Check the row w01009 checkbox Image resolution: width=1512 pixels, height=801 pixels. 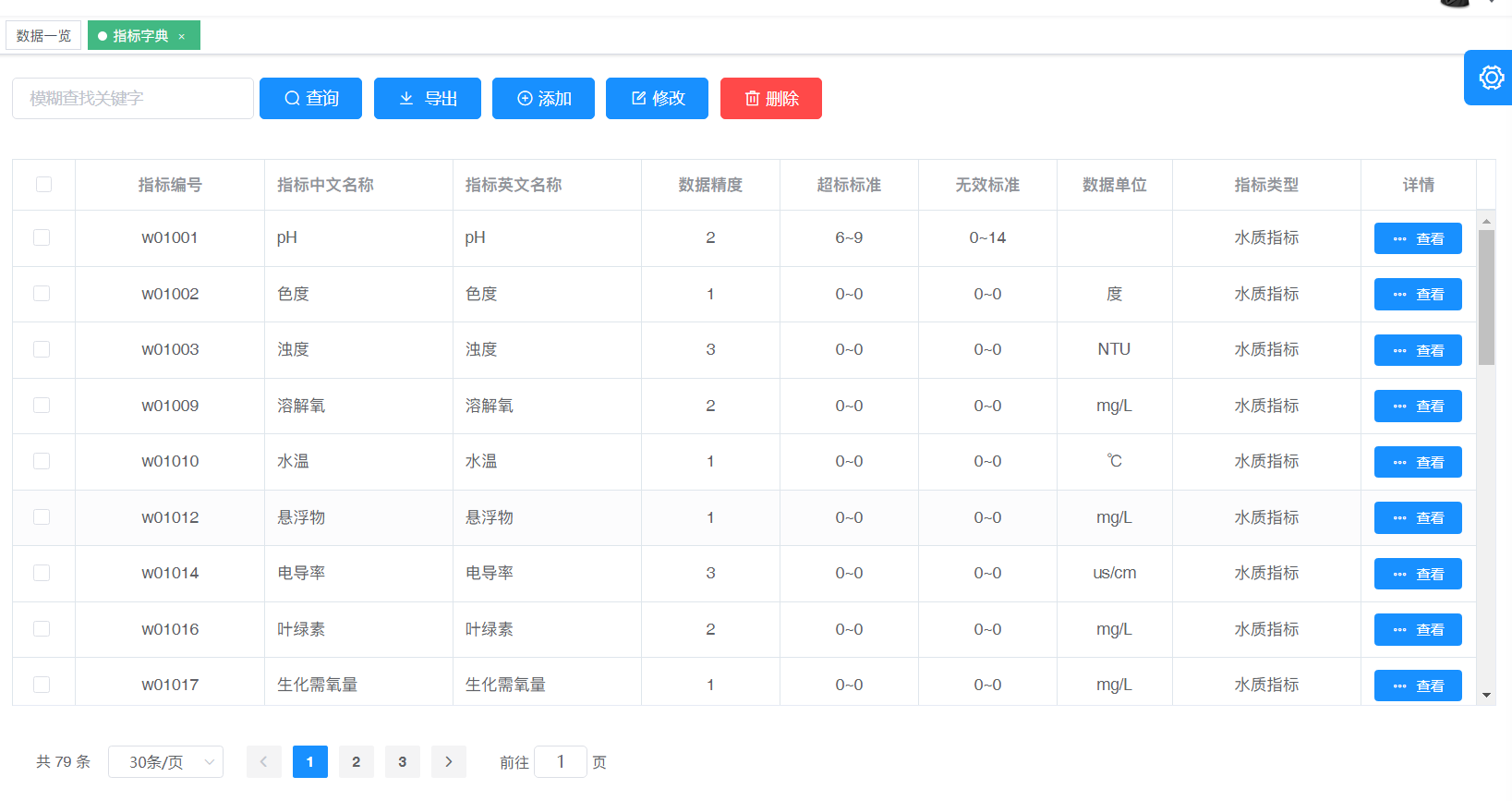42,405
